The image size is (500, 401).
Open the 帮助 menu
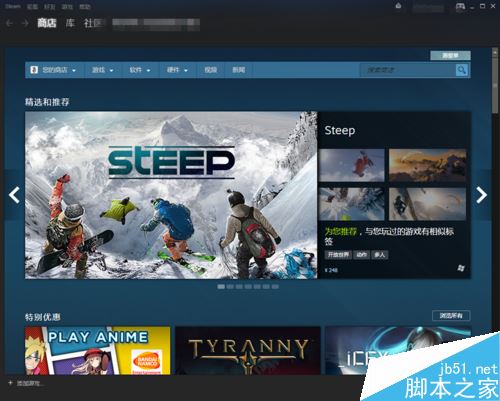coord(85,7)
